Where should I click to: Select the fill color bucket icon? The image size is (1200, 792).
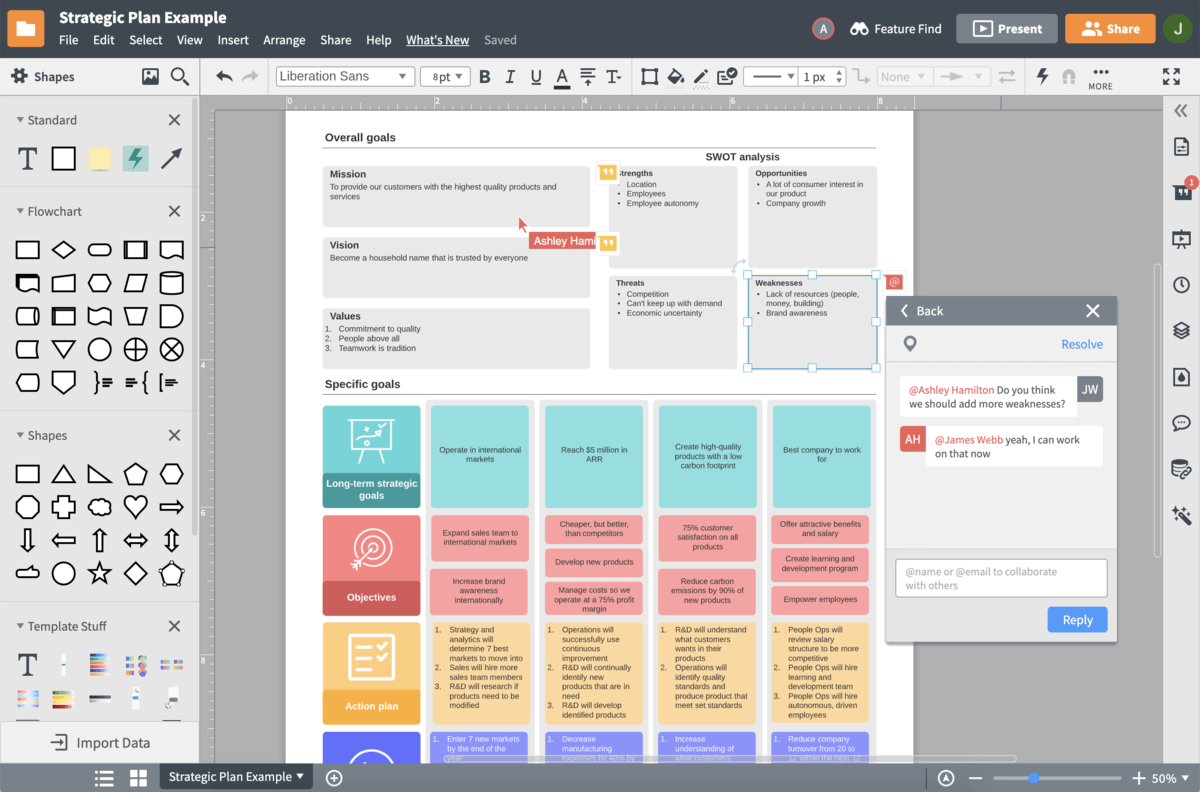pos(675,77)
